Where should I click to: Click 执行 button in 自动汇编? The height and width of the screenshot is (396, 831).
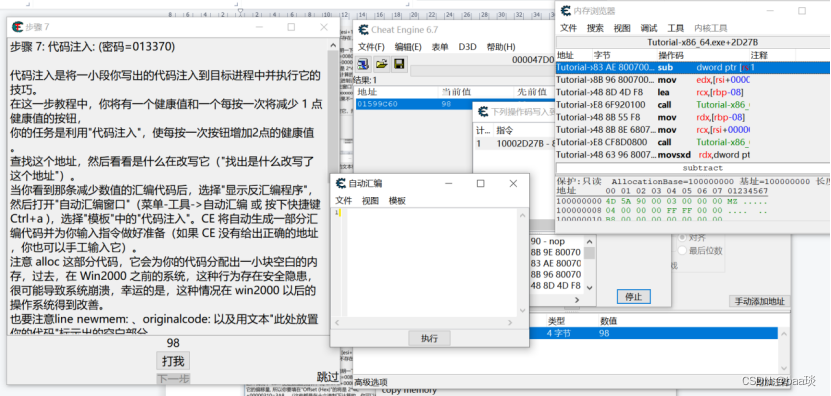tap(429, 338)
